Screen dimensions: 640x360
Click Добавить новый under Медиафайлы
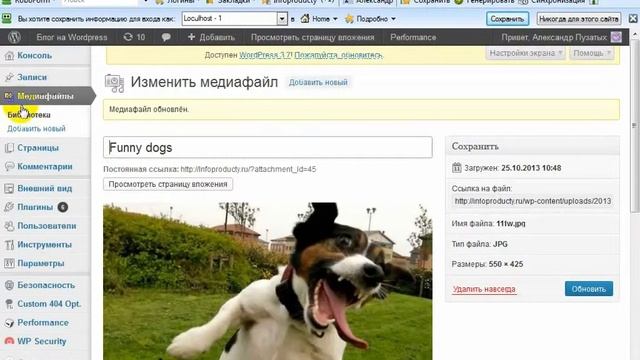coord(36,129)
